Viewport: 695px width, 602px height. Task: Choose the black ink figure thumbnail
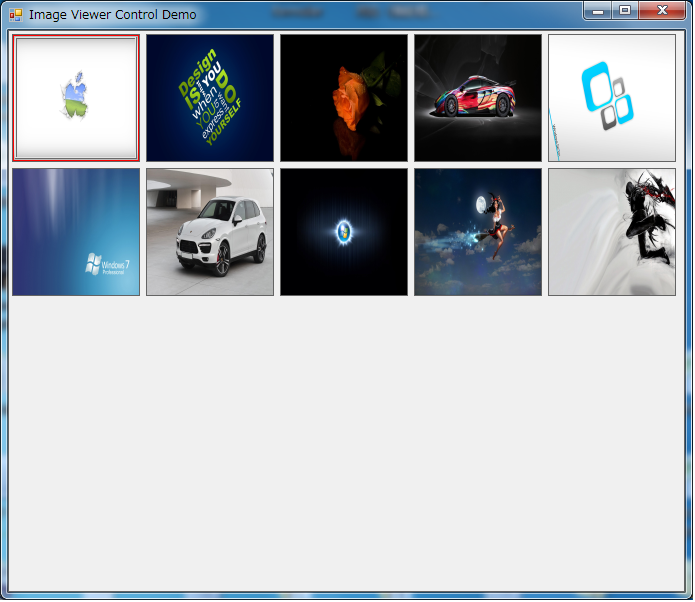tap(612, 232)
